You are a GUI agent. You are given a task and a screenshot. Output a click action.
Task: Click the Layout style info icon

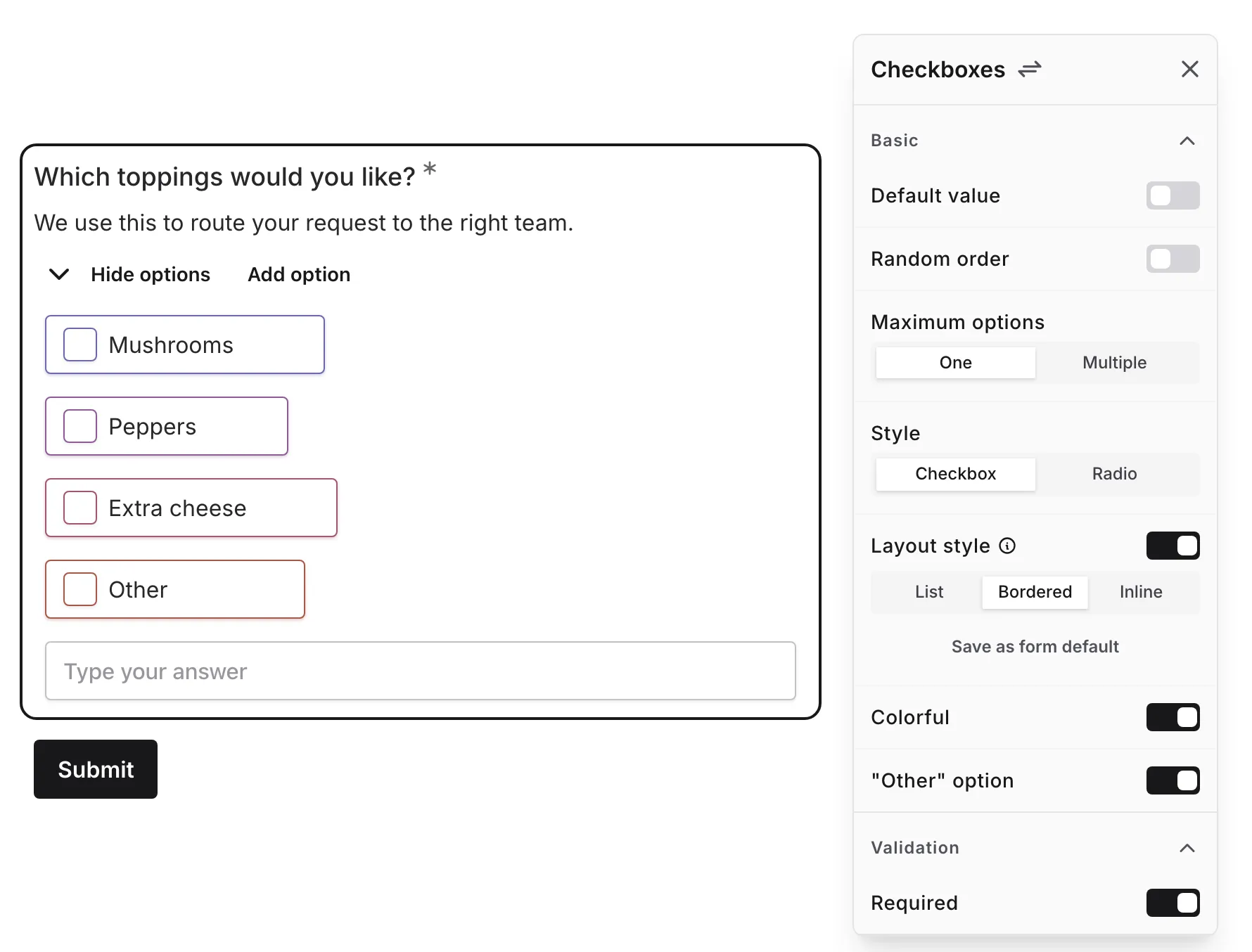click(x=1007, y=546)
